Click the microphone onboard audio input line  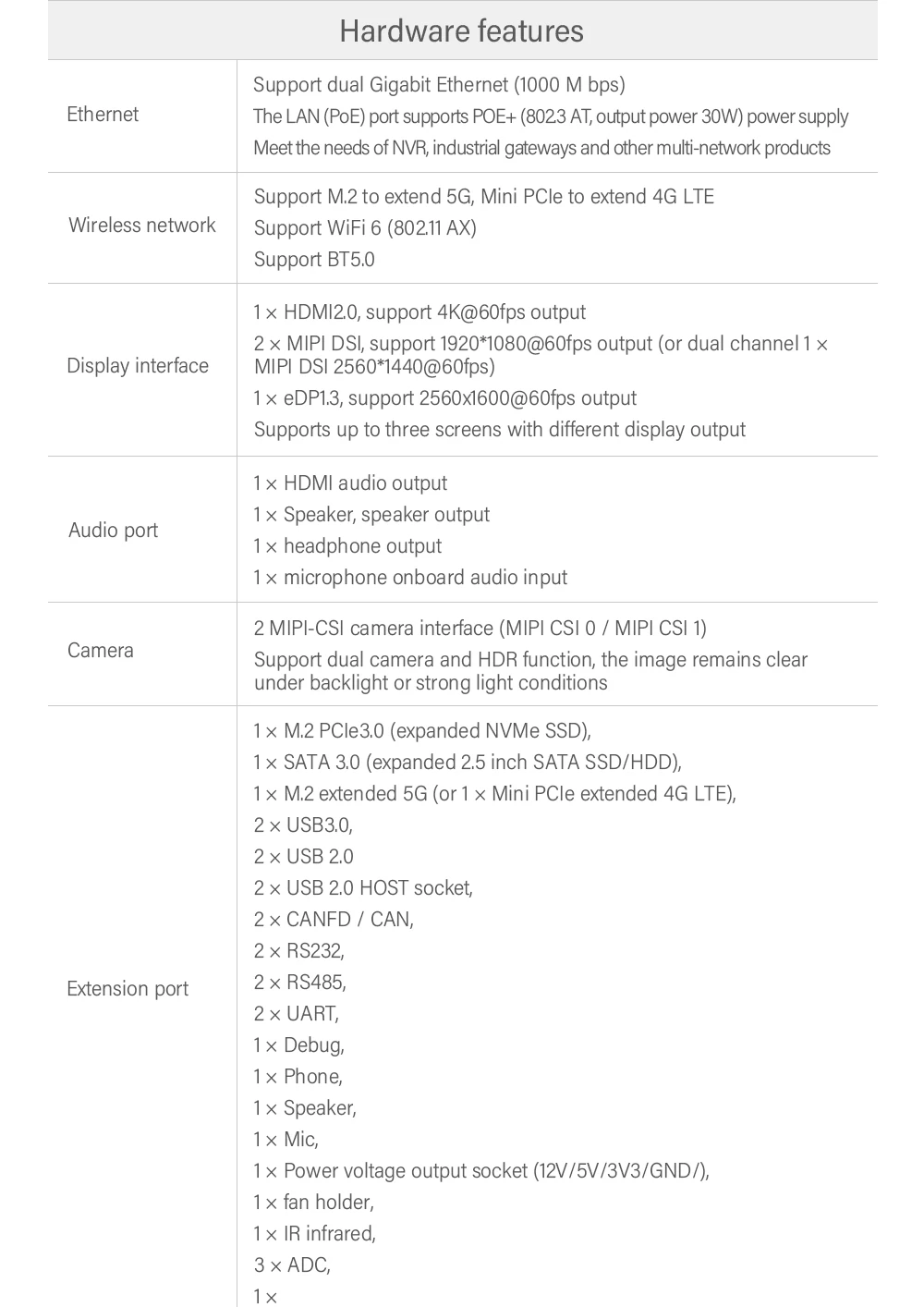tap(410, 578)
